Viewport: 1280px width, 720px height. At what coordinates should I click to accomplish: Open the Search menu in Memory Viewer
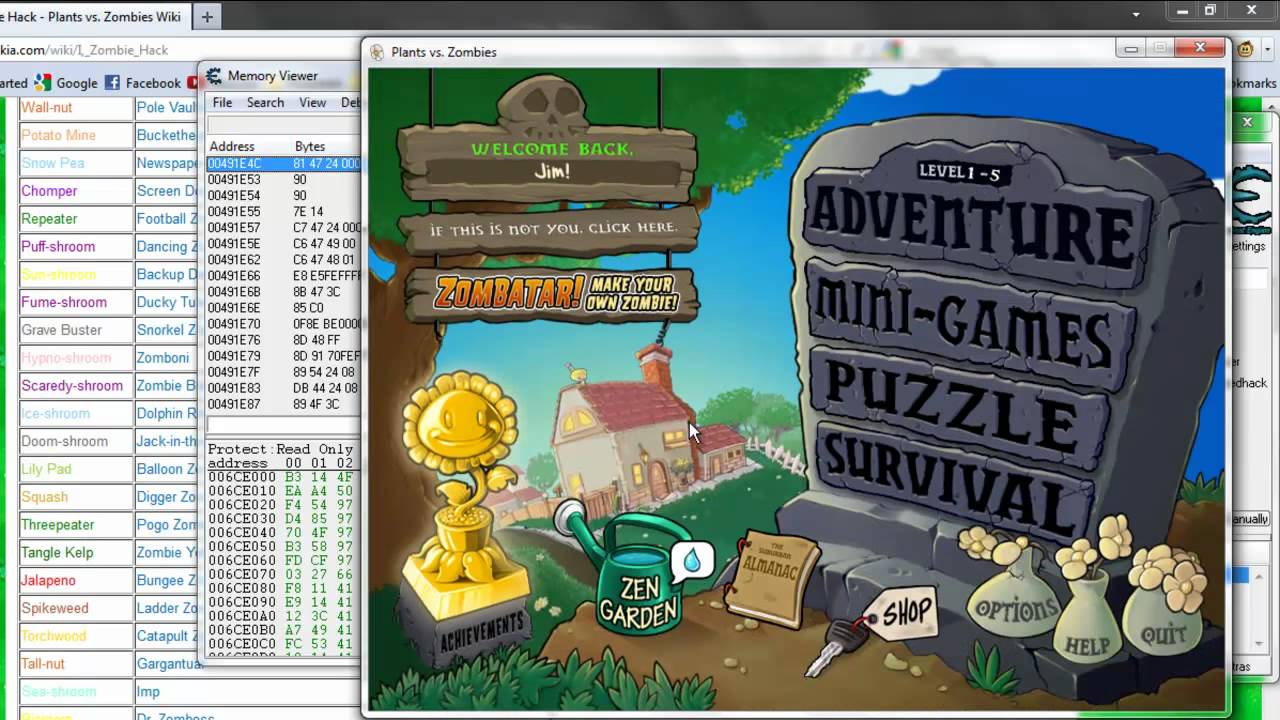265,103
